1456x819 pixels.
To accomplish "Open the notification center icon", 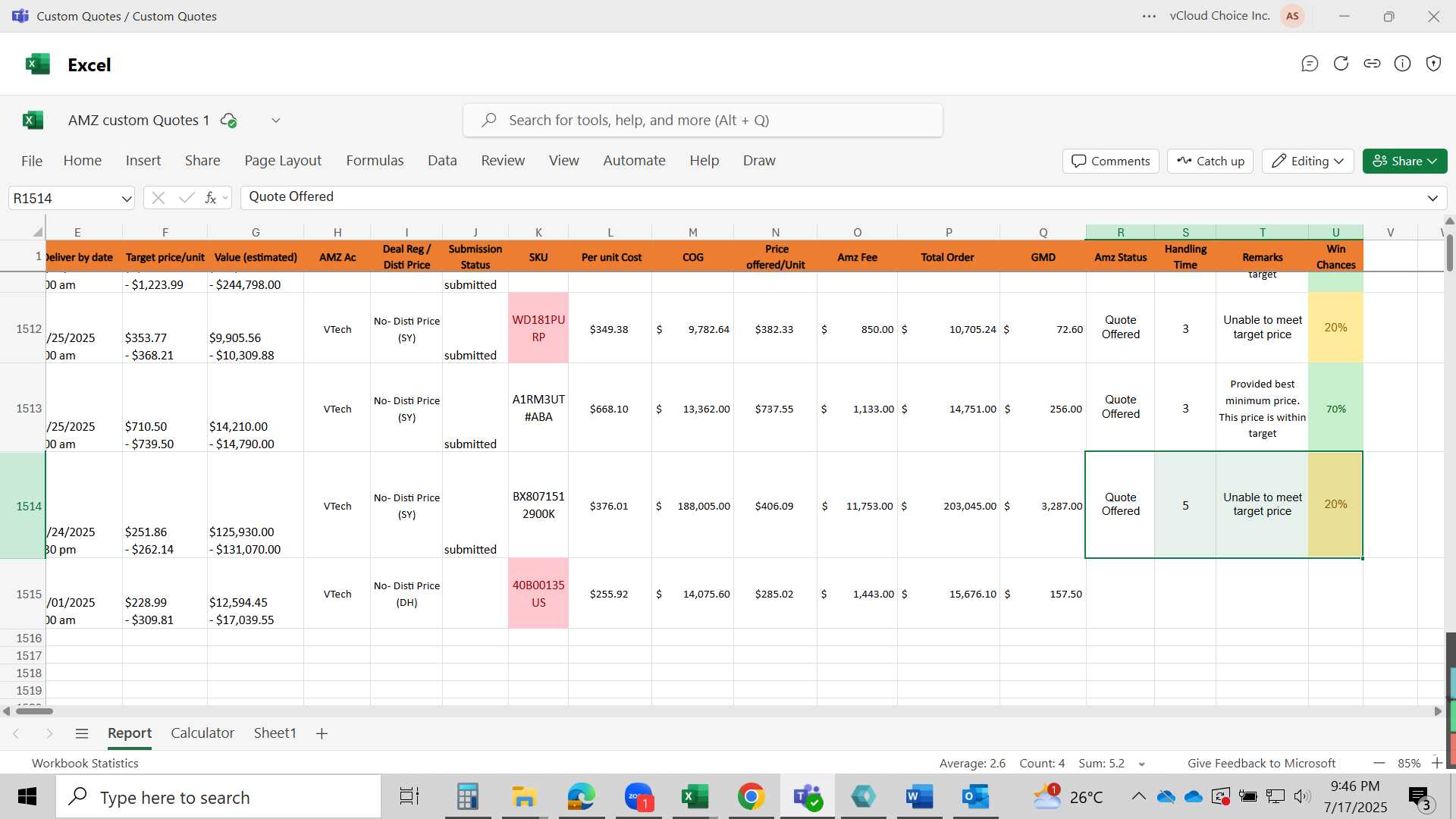I will tap(1419, 797).
